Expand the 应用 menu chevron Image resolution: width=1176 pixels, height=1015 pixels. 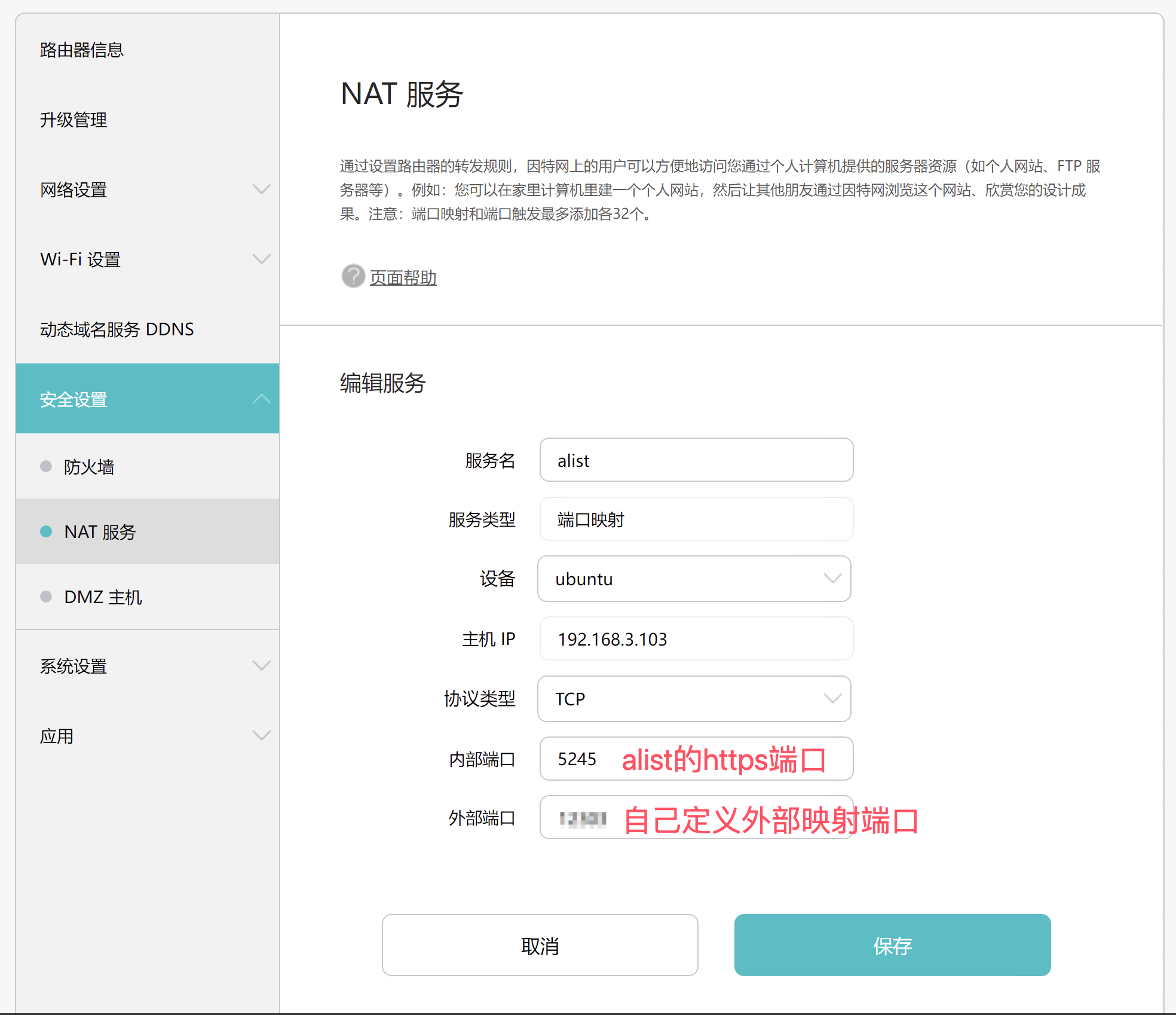261,736
